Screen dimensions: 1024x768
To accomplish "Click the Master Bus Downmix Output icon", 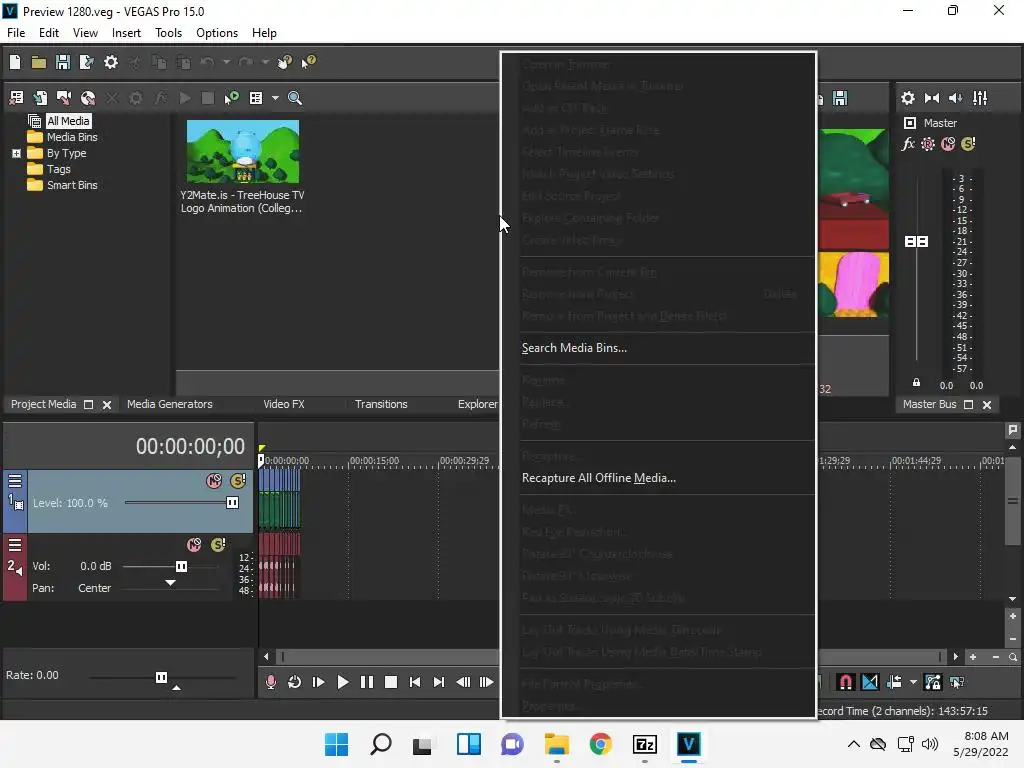I will pyautogui.click(x=932, y=98).
